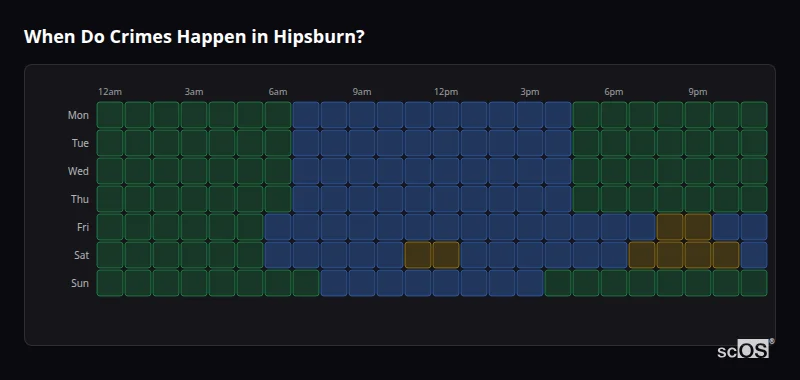The width and height of the screenshot is (800, 380).
Task: Select the Friday 6am blue cell
Action: 278,227
